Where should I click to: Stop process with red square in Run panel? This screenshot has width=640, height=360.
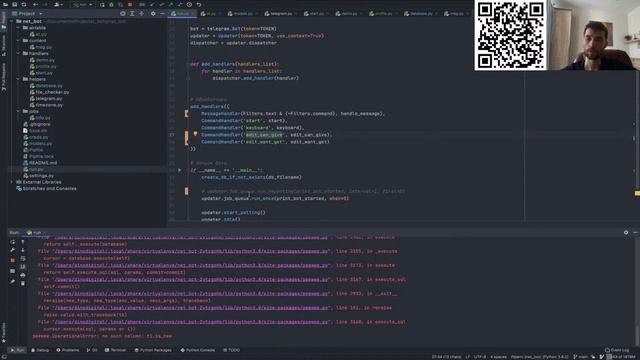pos(13,260)
